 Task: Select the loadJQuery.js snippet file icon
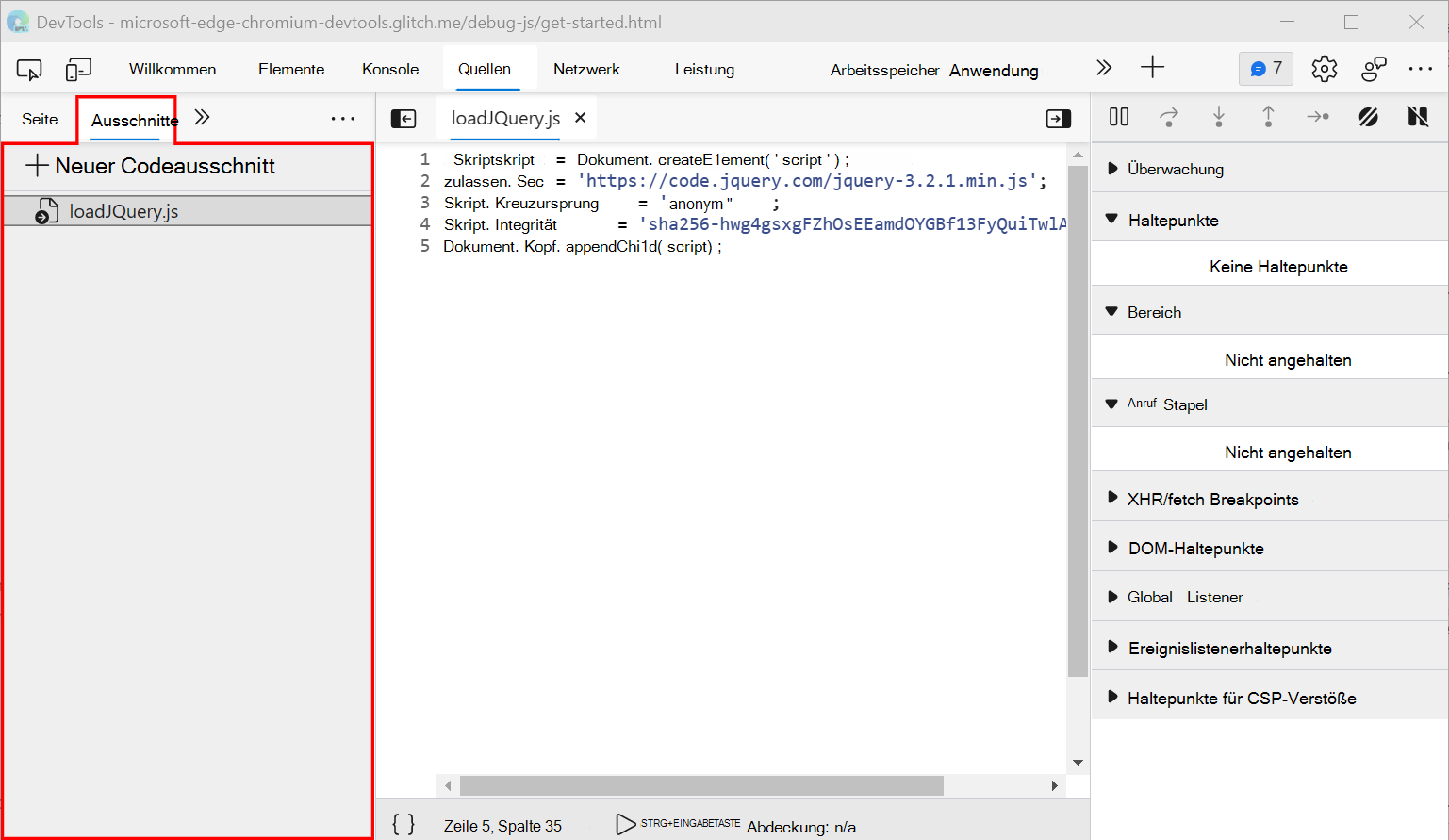[46, 211]
